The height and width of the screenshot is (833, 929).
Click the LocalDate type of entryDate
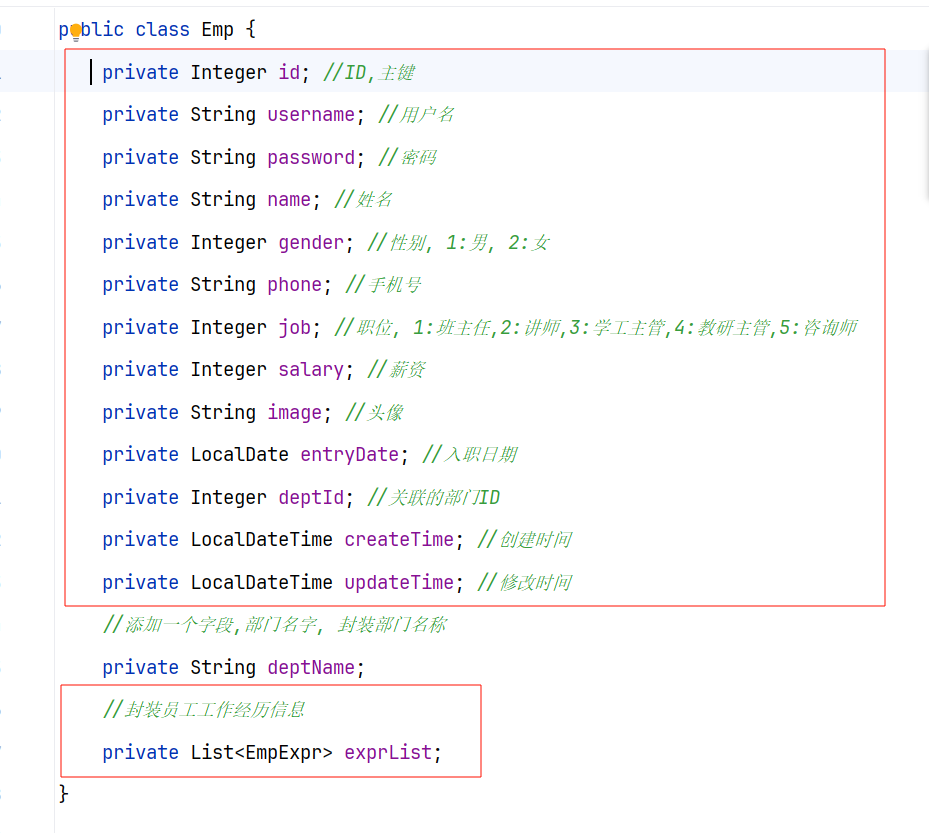click(239, 455)
